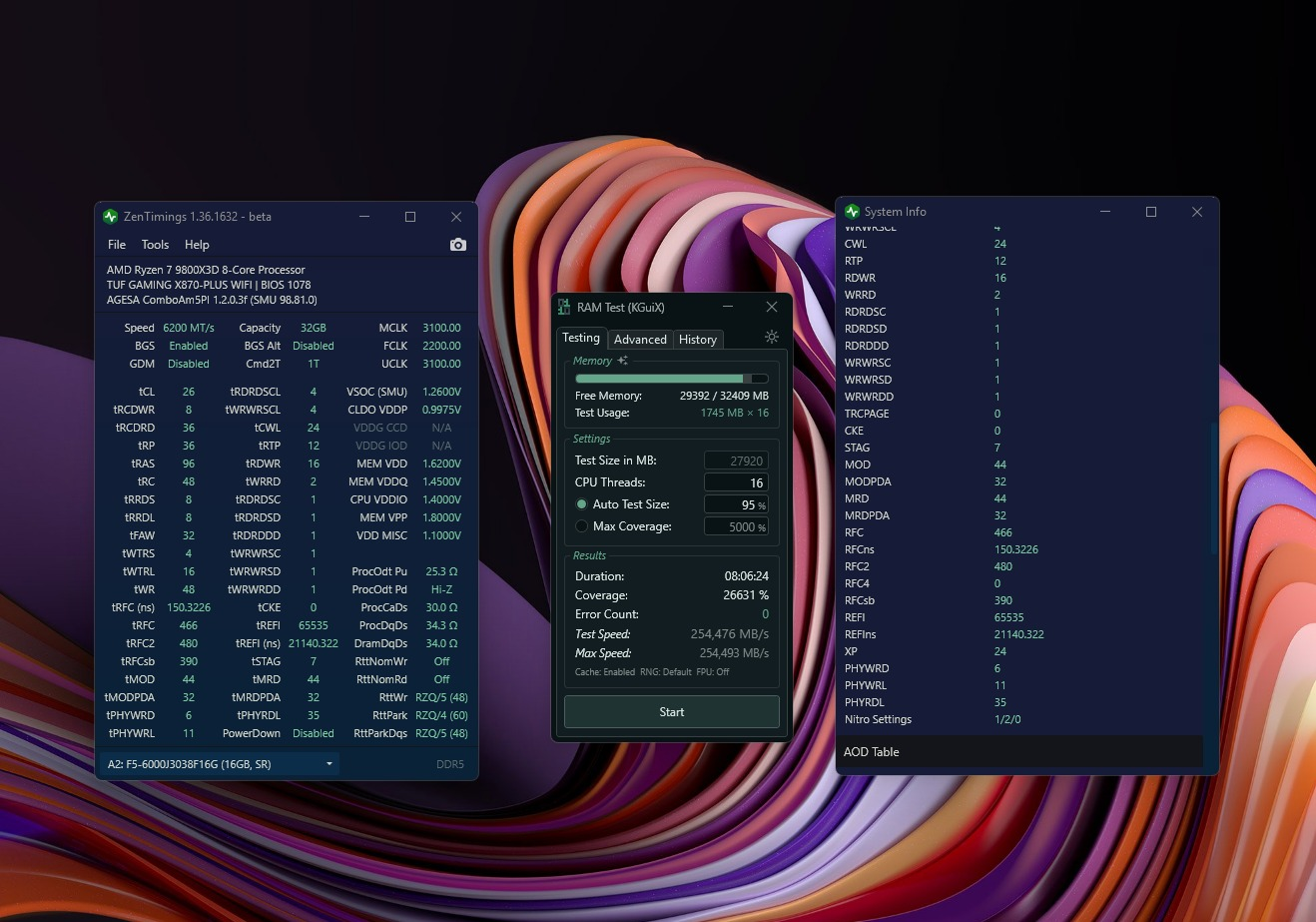Open the History tab in RAM Test
The image size is (1316, 922).
[698, 340]
